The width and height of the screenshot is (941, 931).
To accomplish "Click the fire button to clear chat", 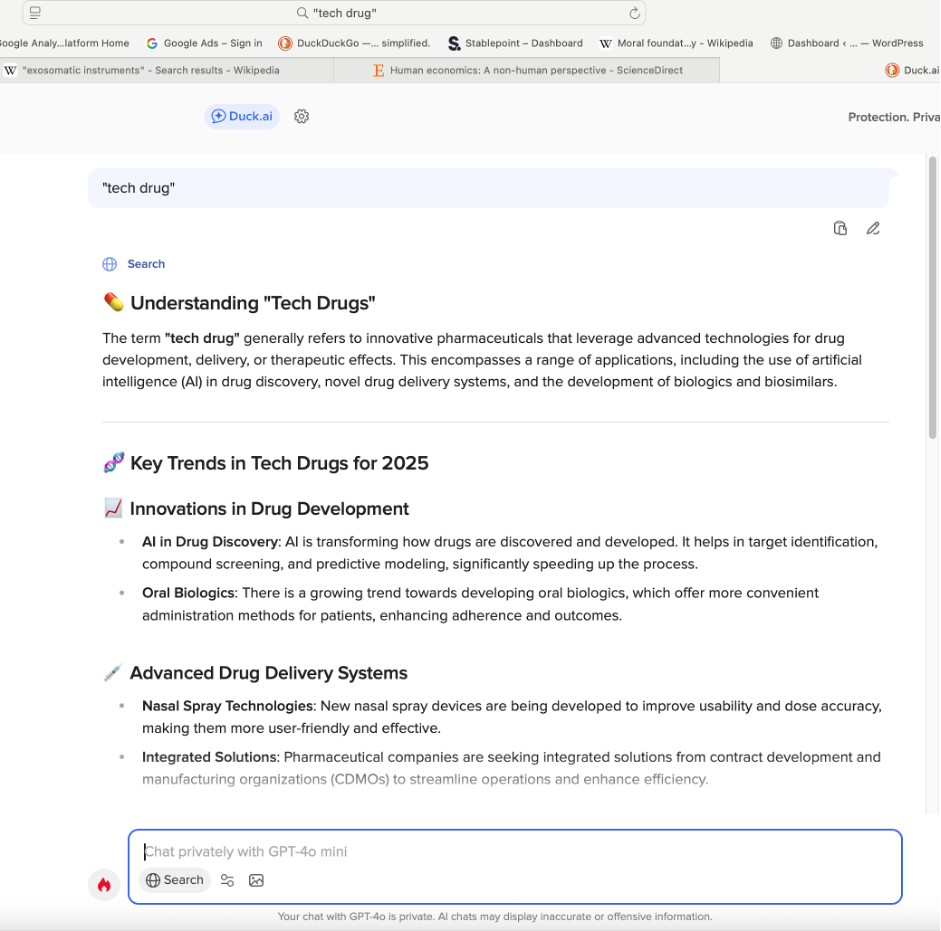I will click(103, 885).
